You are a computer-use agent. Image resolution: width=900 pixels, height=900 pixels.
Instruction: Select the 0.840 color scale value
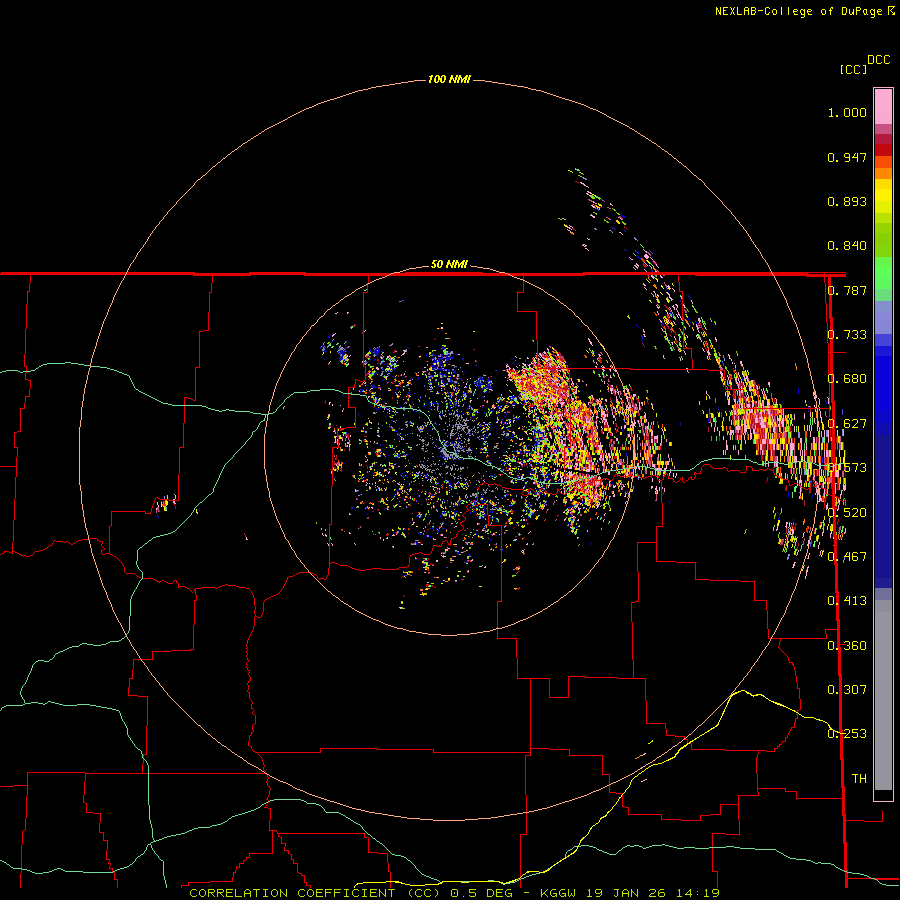(847, 246)
